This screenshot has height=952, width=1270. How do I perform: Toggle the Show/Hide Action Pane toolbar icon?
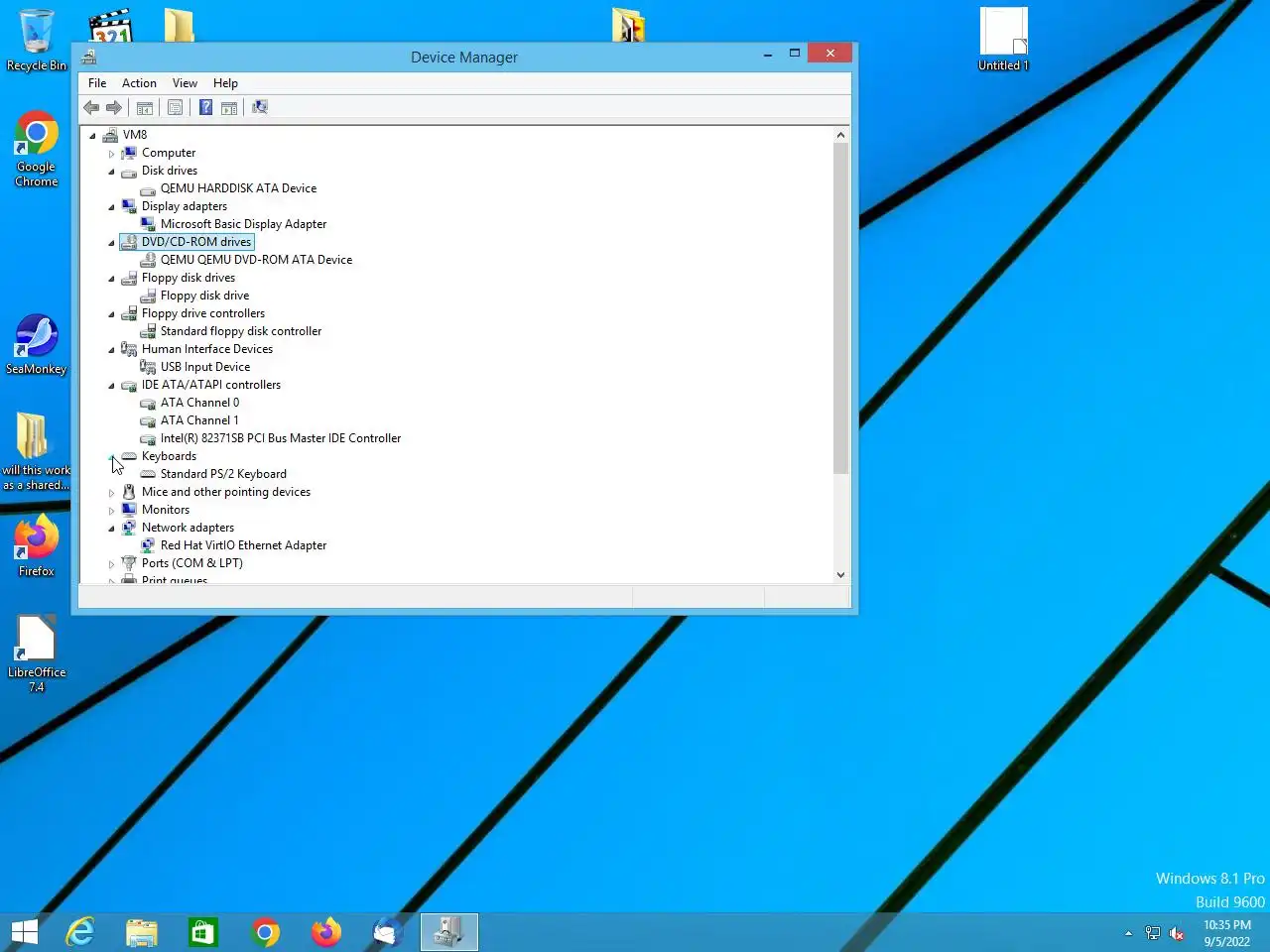229,107
